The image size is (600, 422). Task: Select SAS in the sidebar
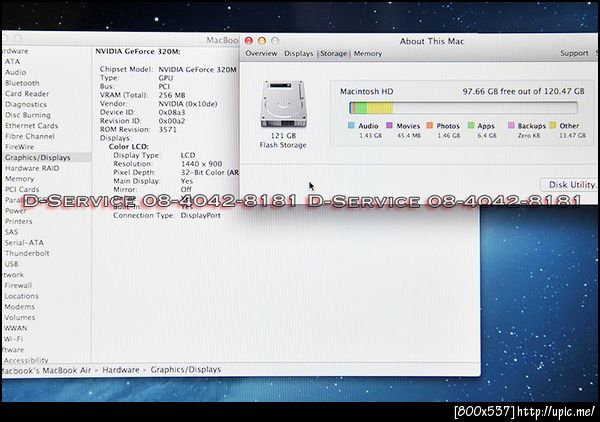tap(11, 232)
